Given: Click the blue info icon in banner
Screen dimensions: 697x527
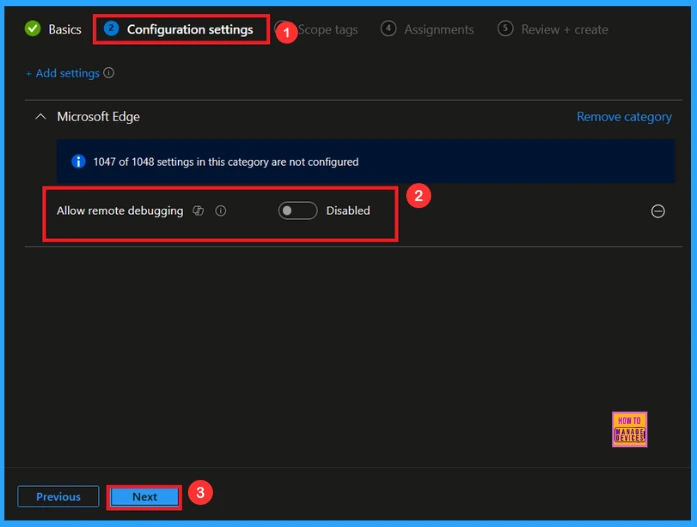Looking at the screenshot, I should click(x=78, y=161).
